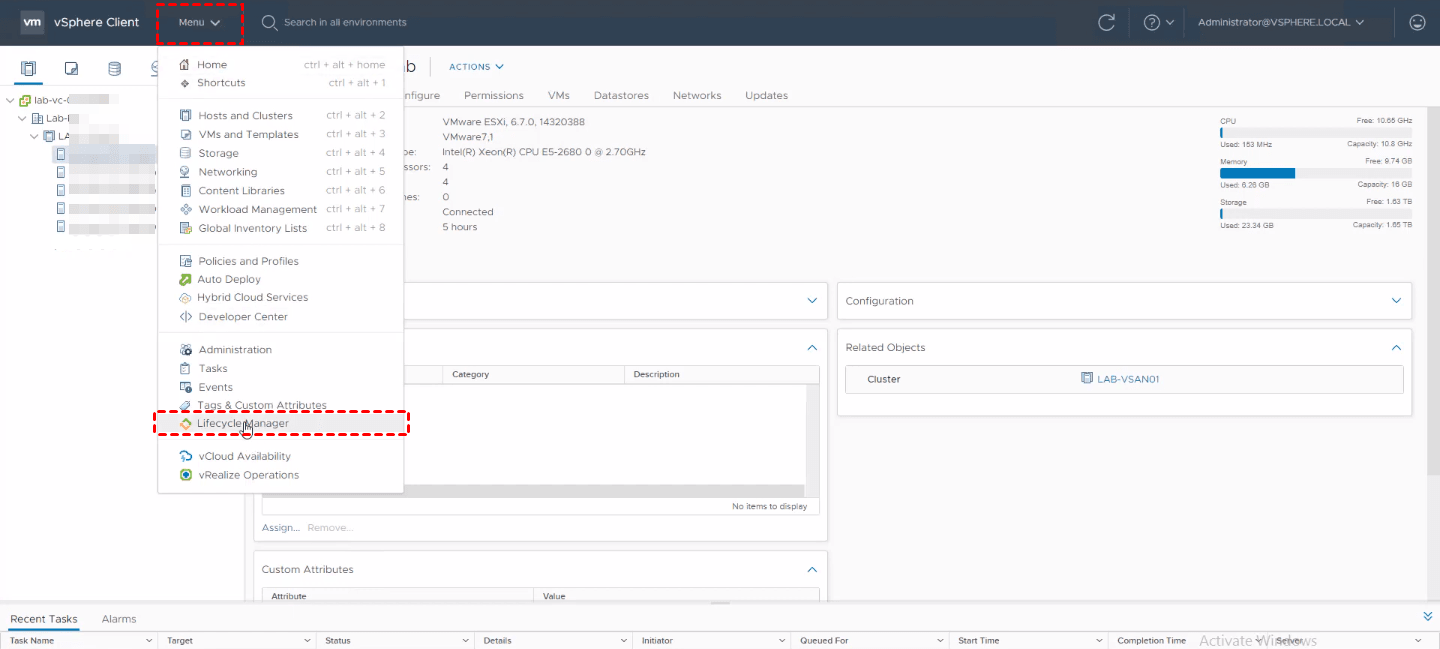Choose Content Libraries in the menu
1440x649 pixels.
click(241, 190)
